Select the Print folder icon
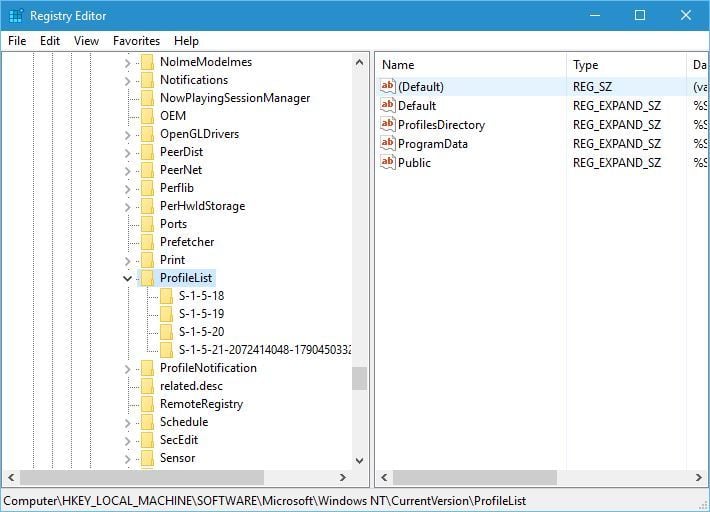This screenshot has width=710, height=512. click(x=147, y=260)
